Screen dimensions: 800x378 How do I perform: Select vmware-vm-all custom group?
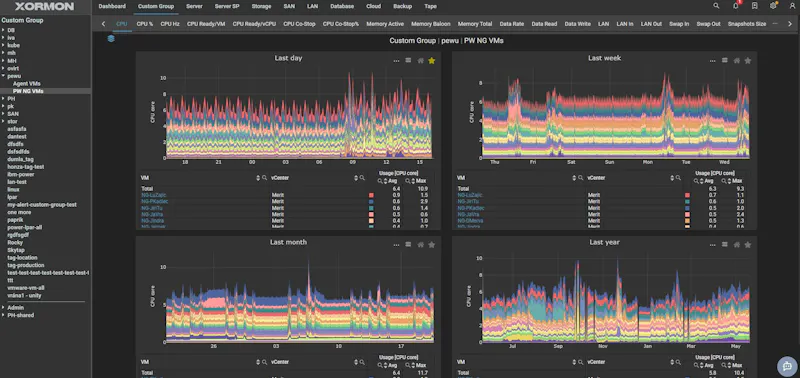click(26, 288)
